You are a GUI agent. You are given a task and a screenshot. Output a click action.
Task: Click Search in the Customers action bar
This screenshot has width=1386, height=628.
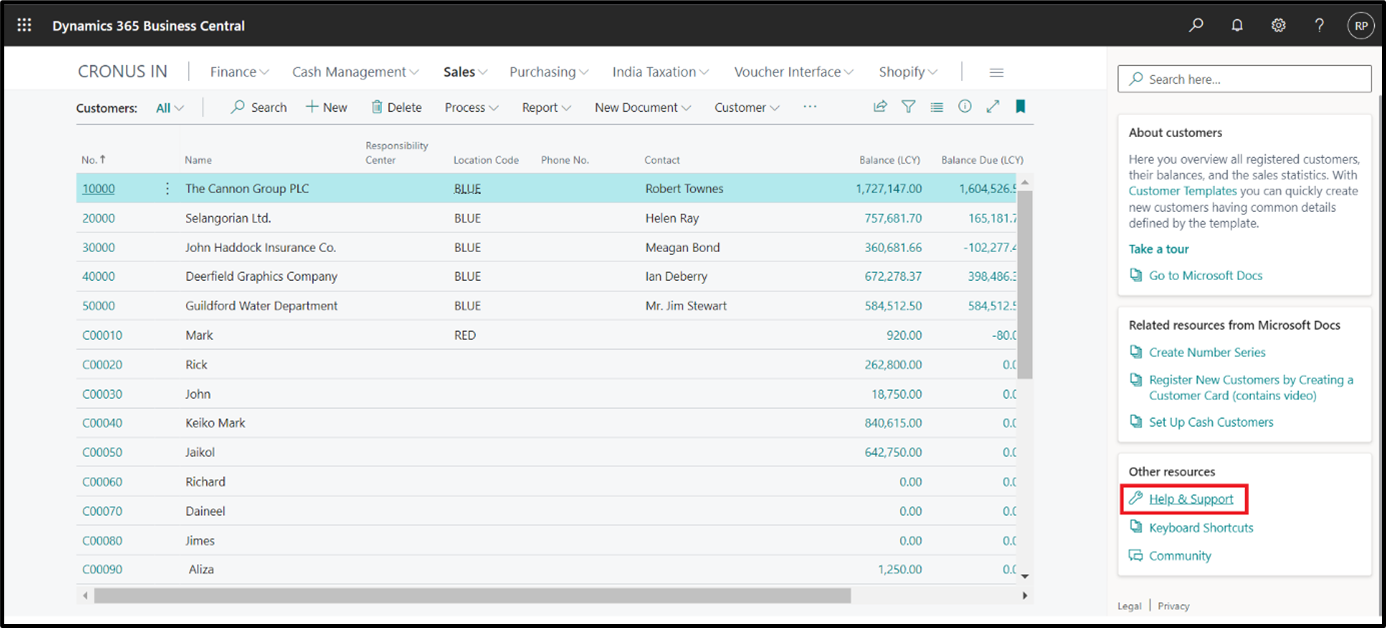(x=259, y=107)
